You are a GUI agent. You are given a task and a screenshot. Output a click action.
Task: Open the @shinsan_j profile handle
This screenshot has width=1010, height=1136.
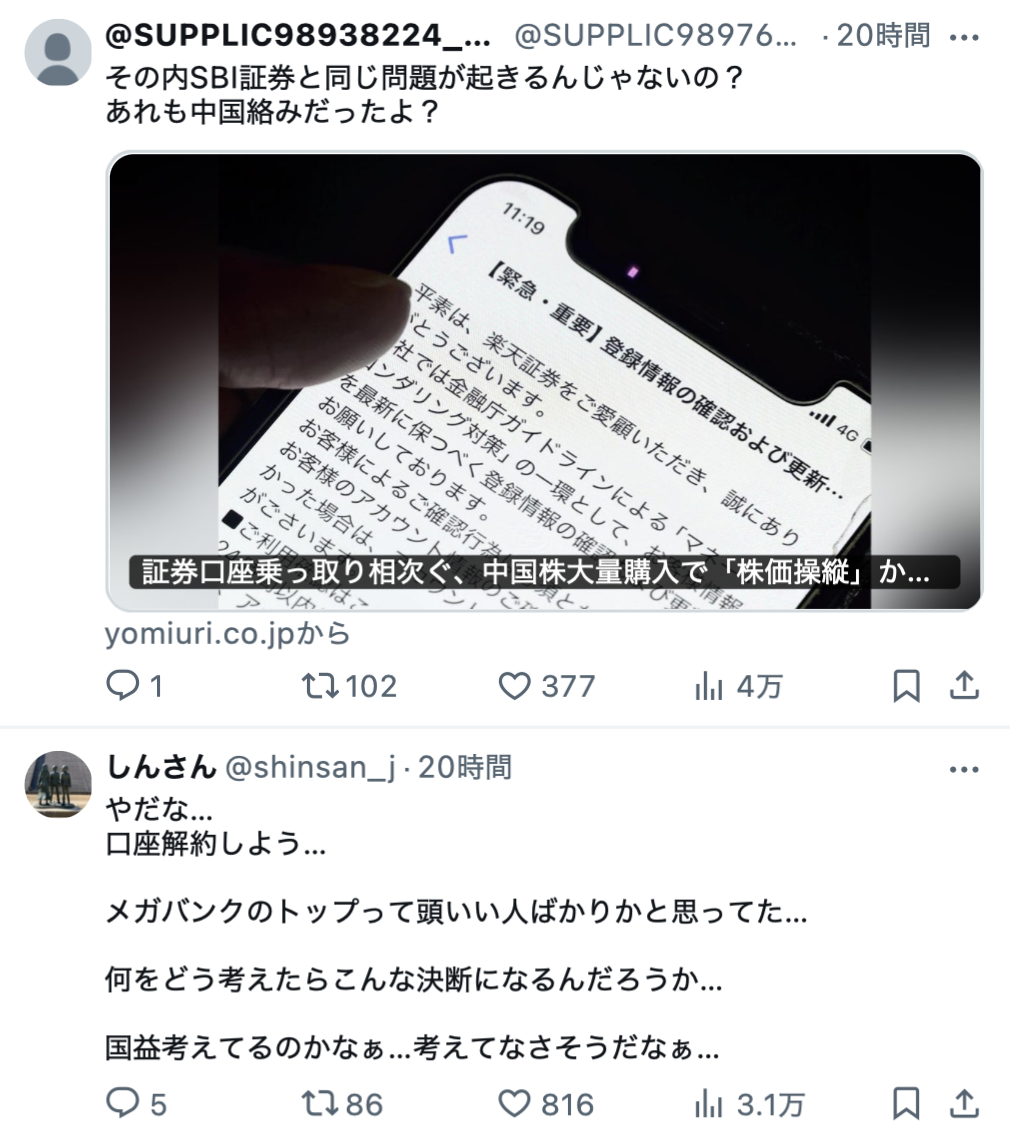[x=311, y=767]
